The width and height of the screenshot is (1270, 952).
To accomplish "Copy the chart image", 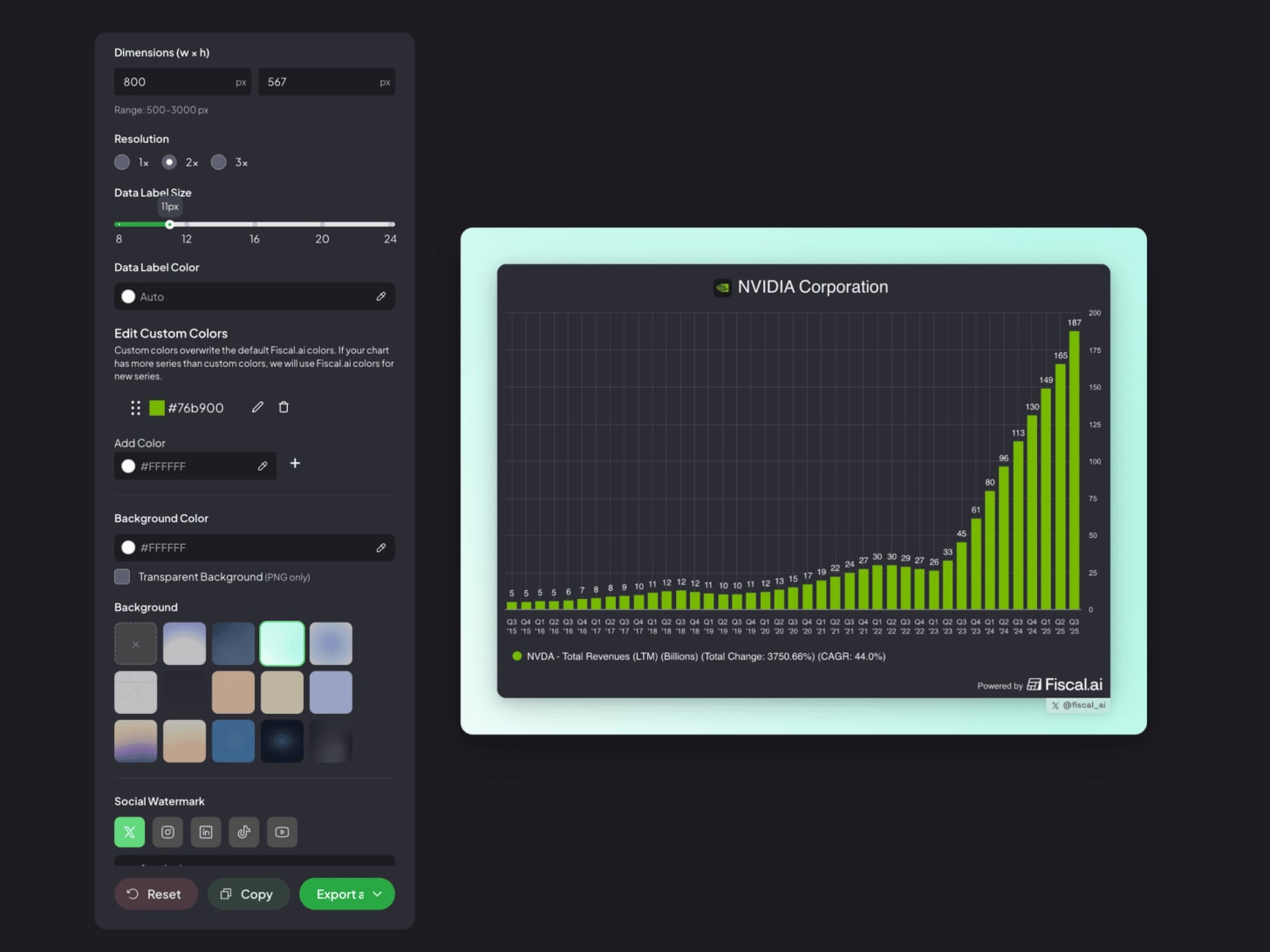I will (248, 894).
